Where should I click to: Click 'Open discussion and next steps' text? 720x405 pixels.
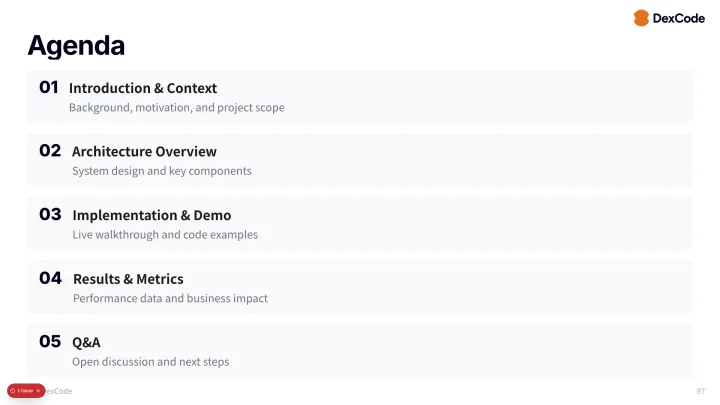[x=150, y=361]
